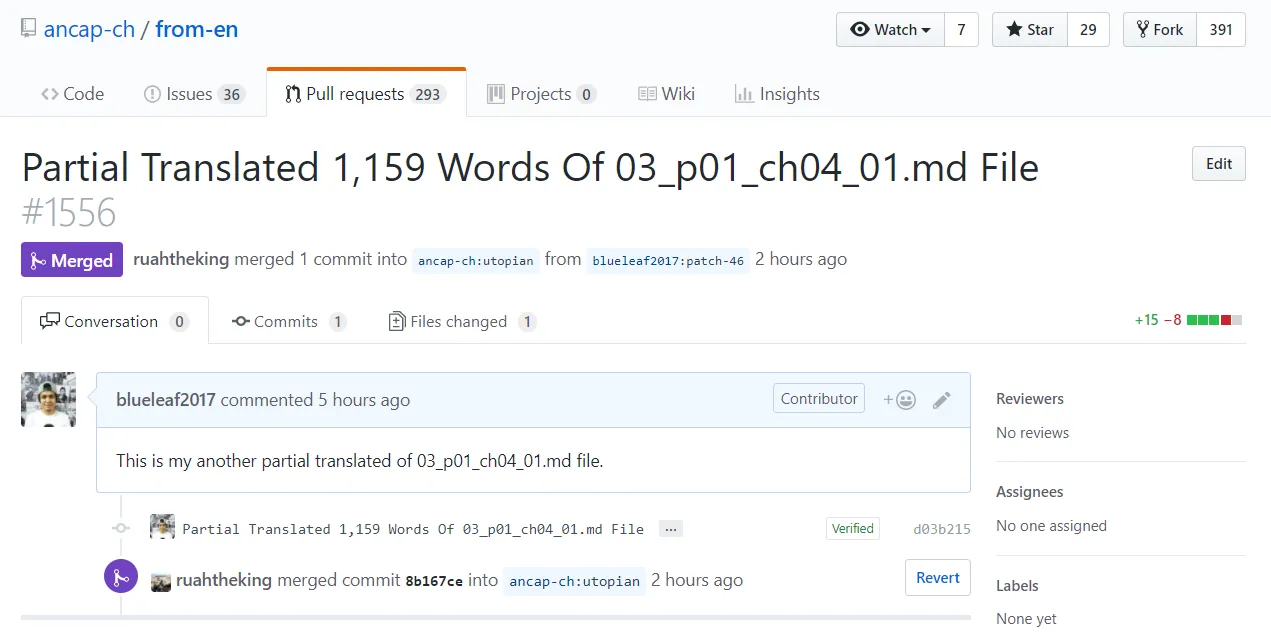Open the Labels sidebar section

1018,585
